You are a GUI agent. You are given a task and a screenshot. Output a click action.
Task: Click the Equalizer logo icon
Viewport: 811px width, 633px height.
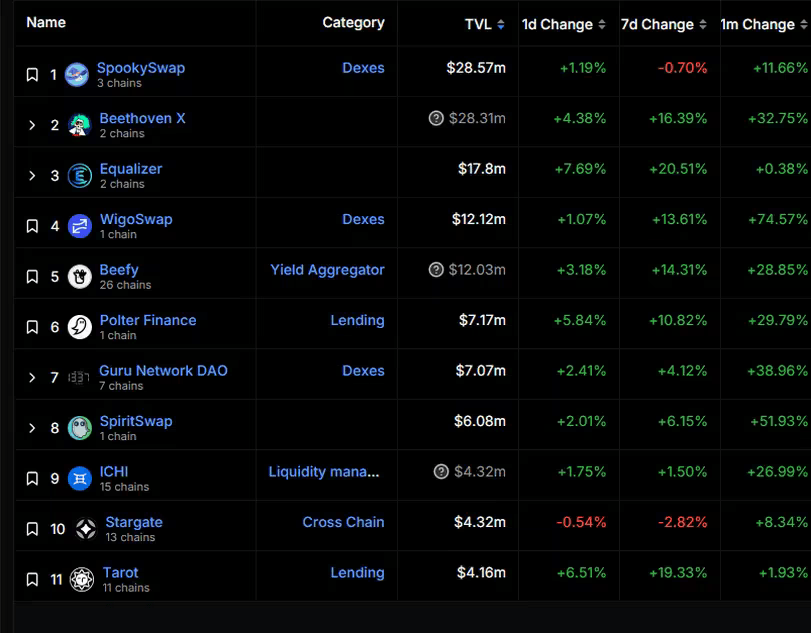(80, 176)
